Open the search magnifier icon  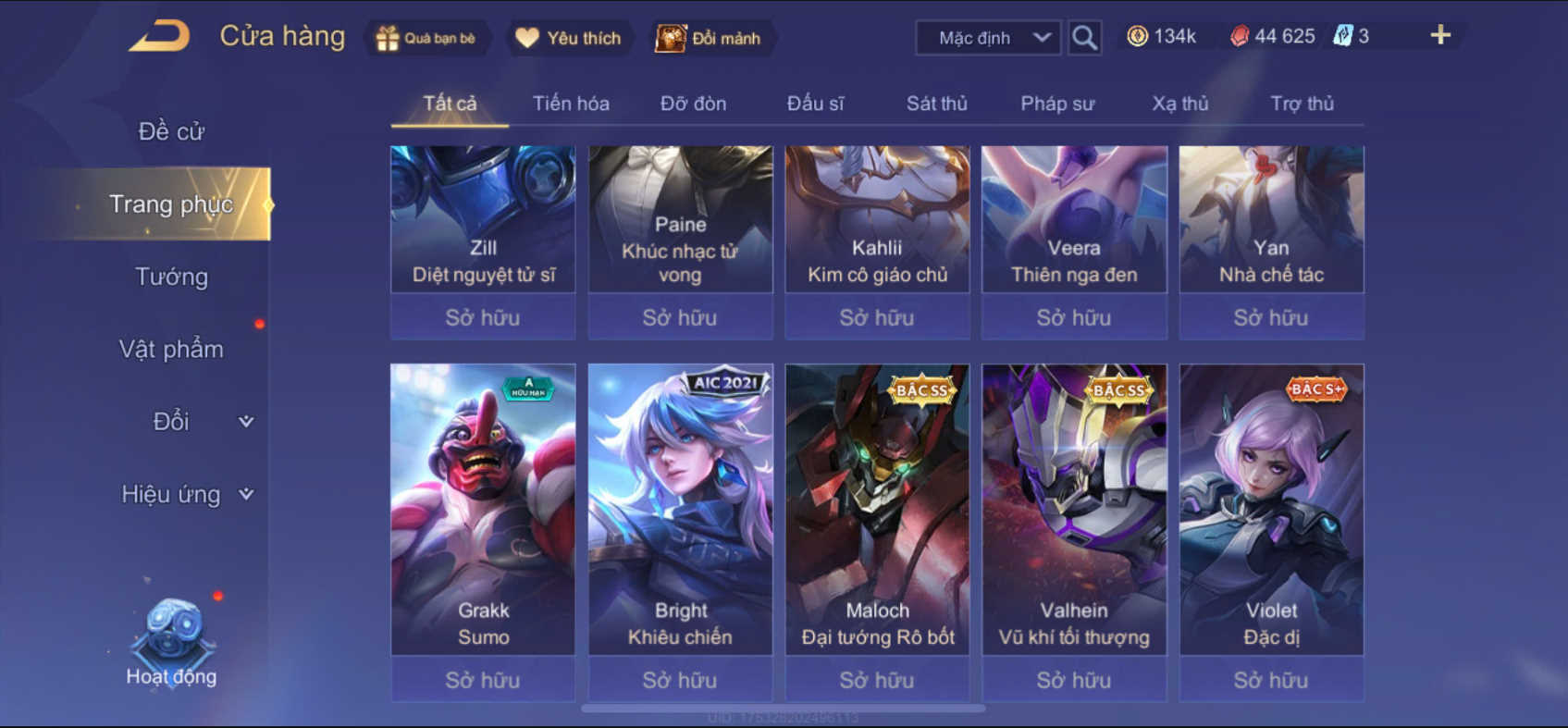coord(1084,38)
